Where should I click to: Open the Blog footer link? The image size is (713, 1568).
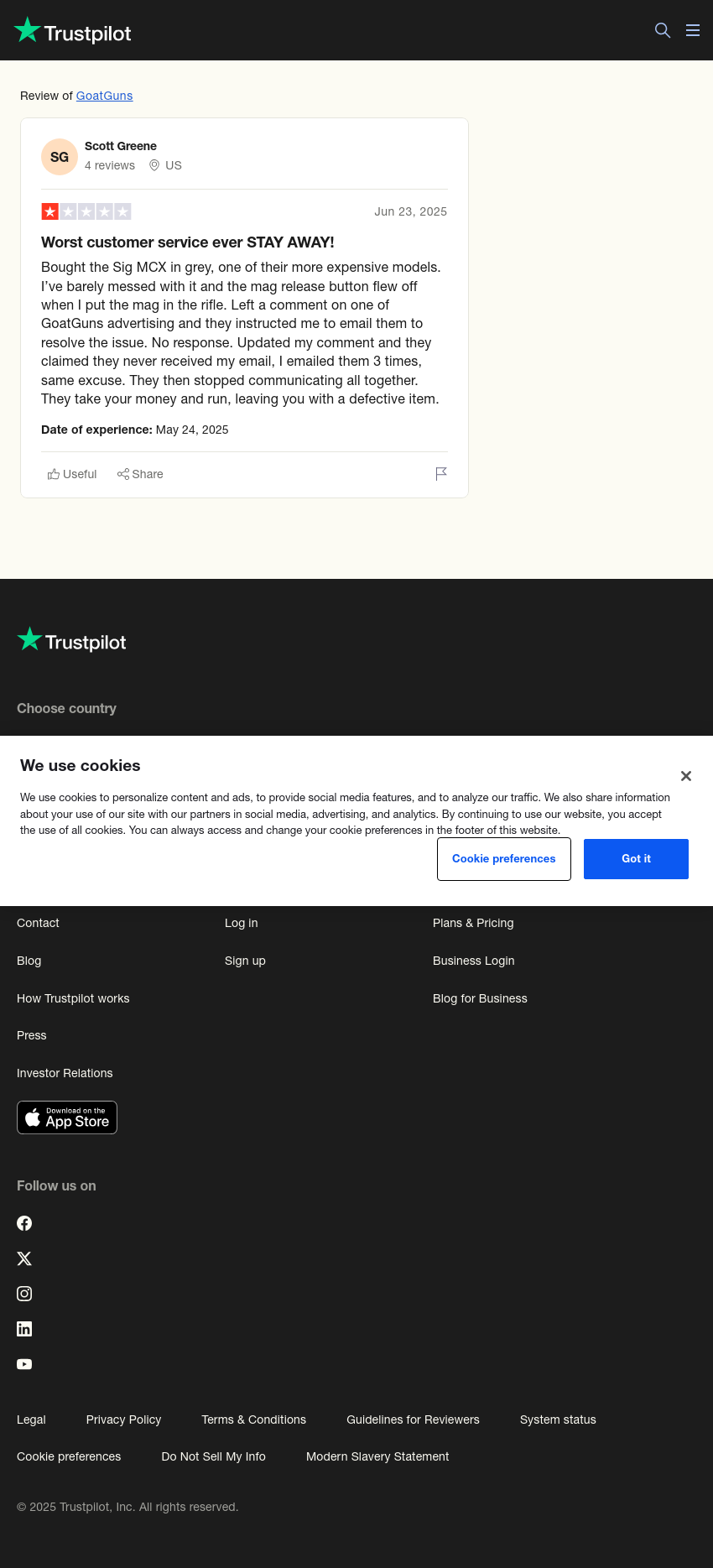(x=29, y=961)
